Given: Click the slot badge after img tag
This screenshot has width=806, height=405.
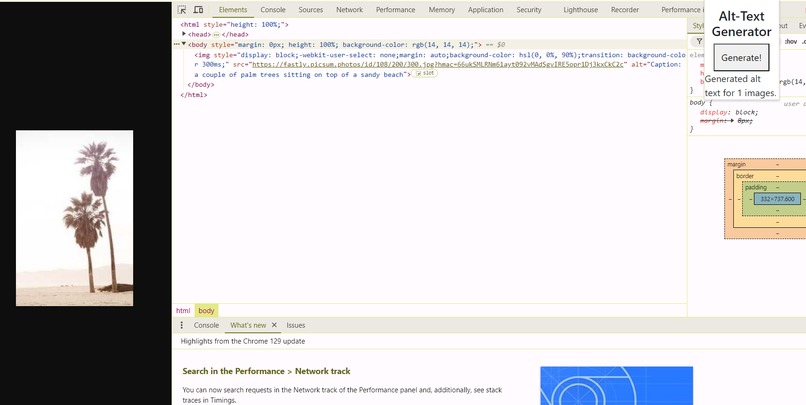Looking at the screenshot, I should coord(426,73).
